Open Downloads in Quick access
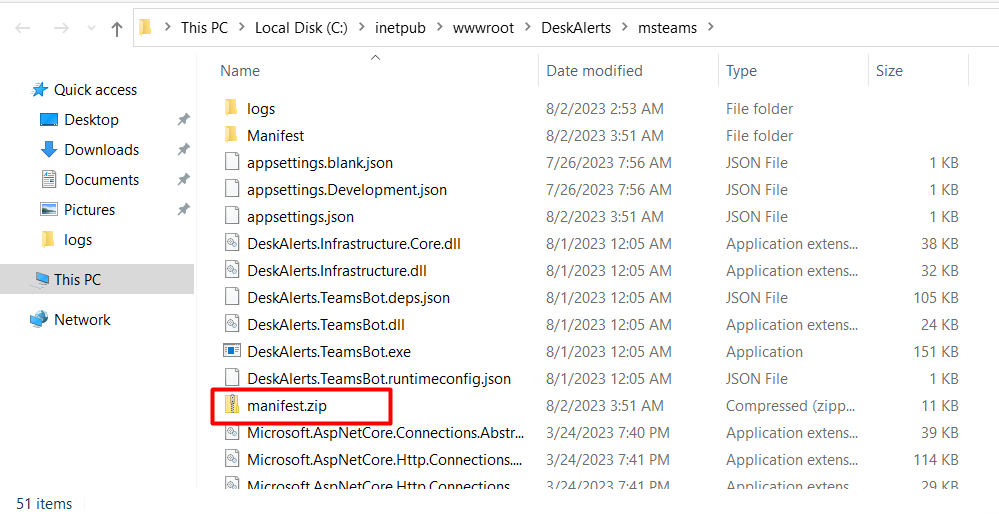This screenshot has width=999, height=514. 101,150
